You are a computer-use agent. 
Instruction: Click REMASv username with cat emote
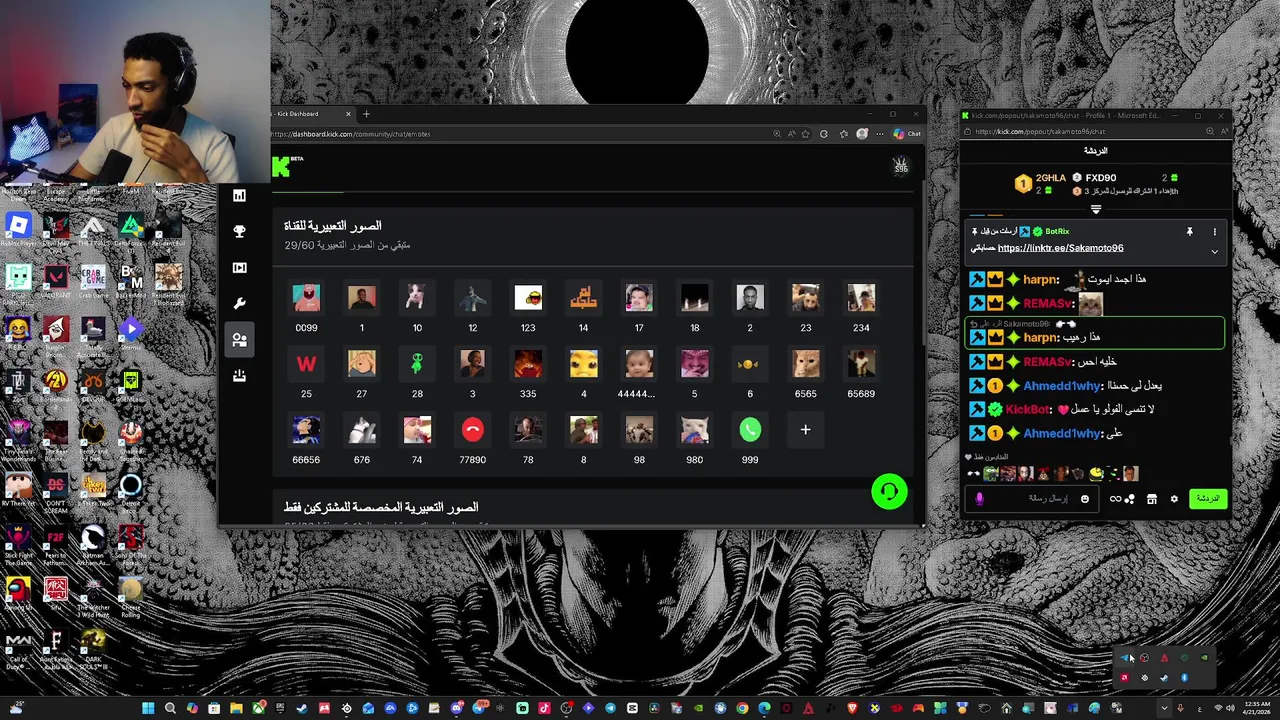click(1047, 303)
